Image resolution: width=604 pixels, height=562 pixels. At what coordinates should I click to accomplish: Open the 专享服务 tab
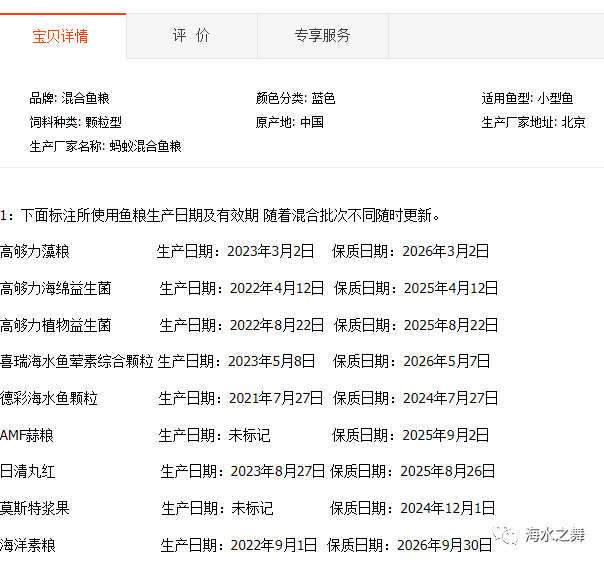point(323,36)
